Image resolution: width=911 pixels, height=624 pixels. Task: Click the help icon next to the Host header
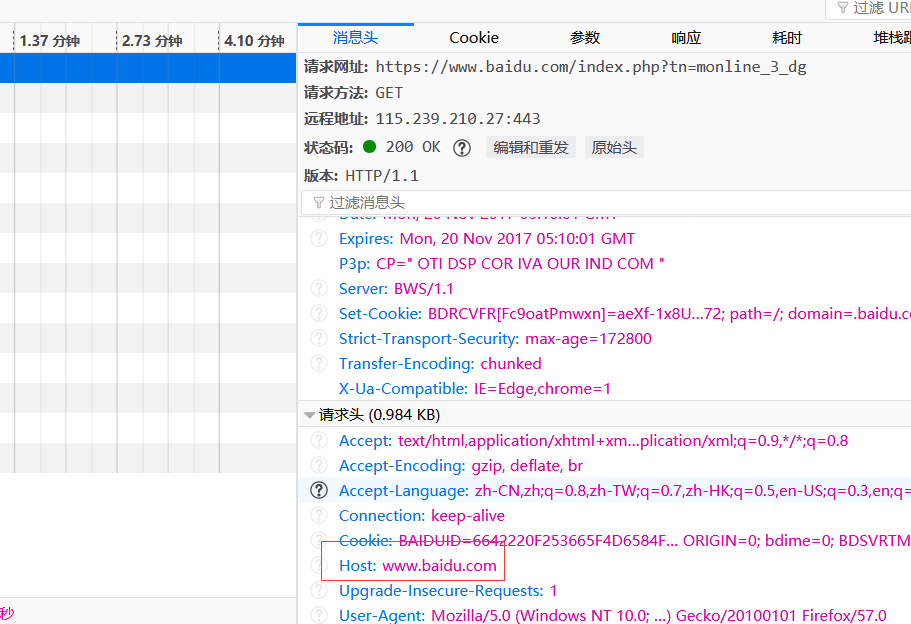tap(319, 566)
